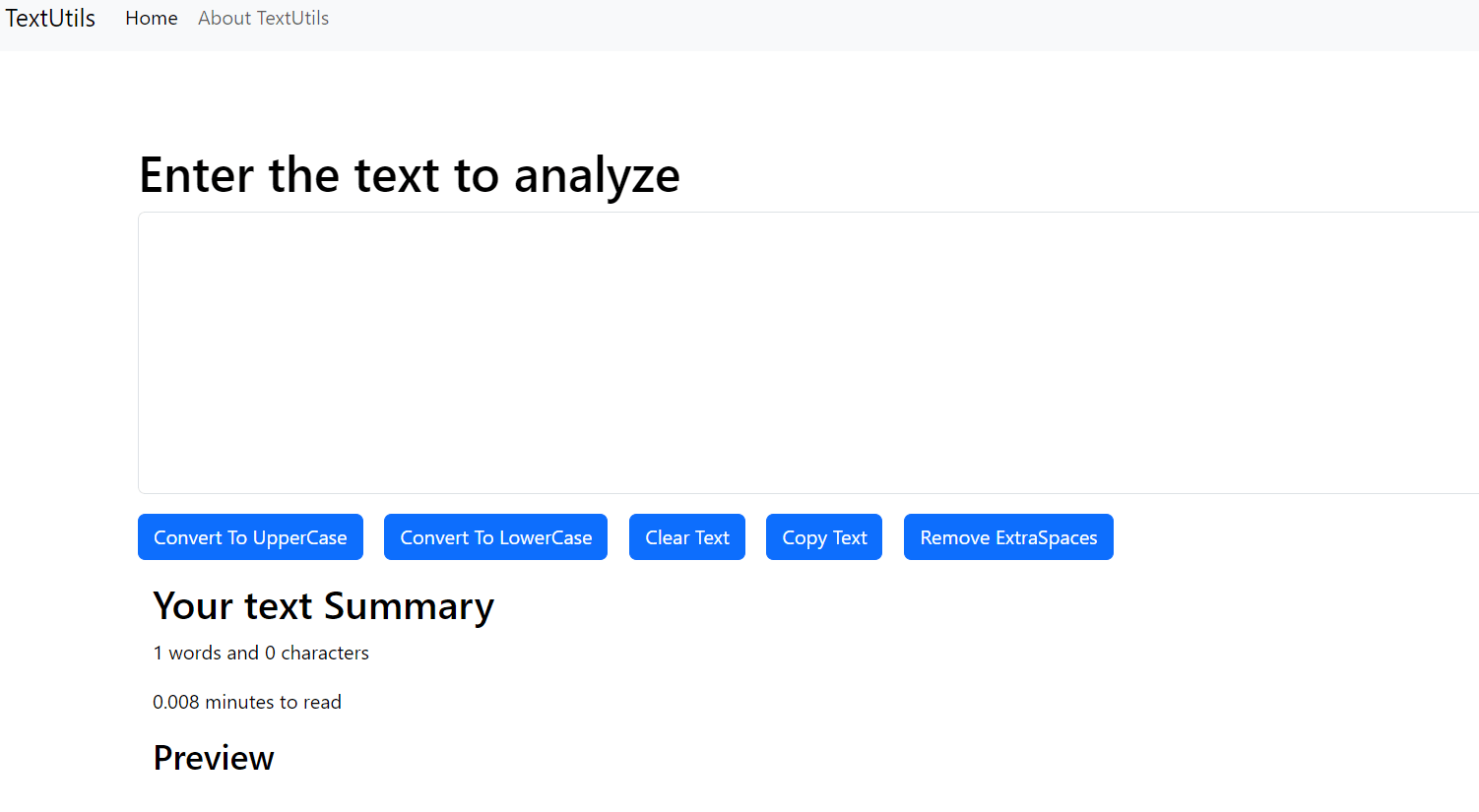Click the 'Your text Summary' heading

(x=323, y=606)
